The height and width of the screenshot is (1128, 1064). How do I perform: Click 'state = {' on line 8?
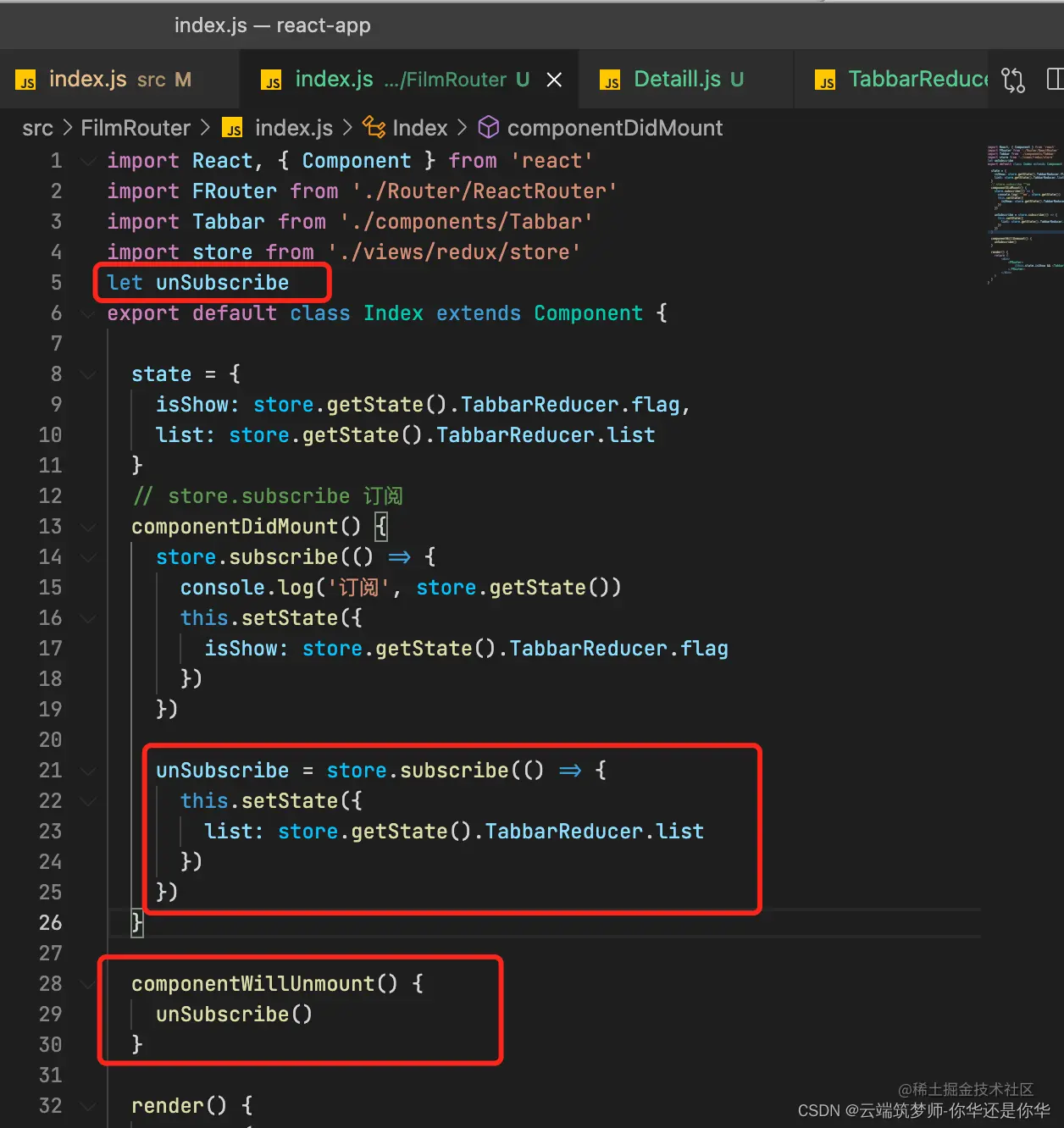click(186, 374)
